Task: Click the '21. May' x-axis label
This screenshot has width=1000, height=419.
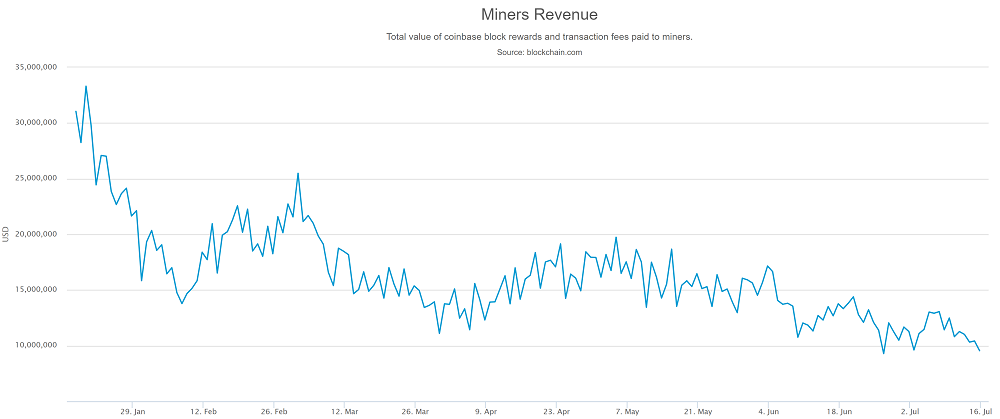Action: click(x=698, y=412)
